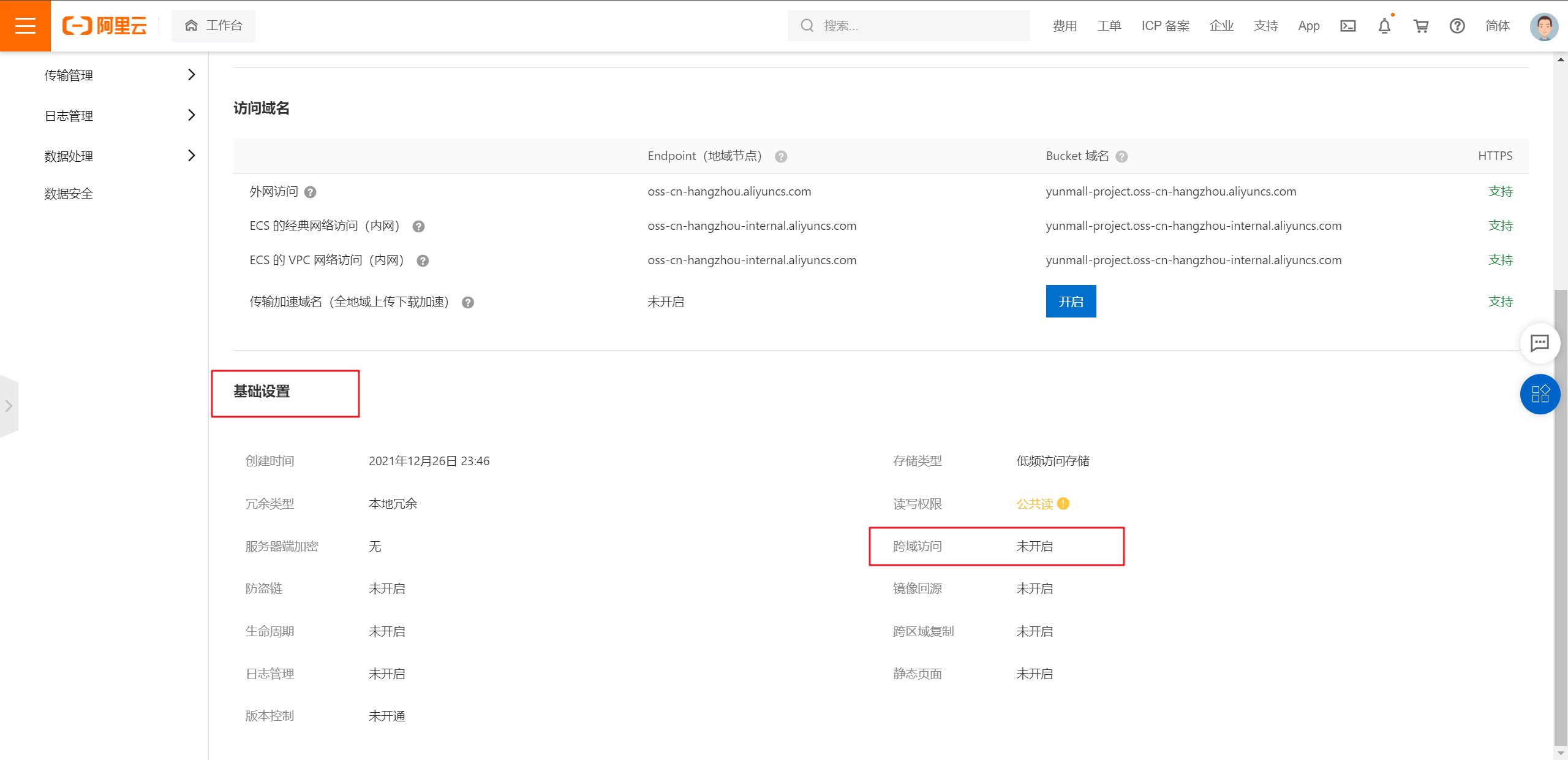Show help for Endpoint（地域节点）
1568x760 pixels.
(x=781, y=156)
